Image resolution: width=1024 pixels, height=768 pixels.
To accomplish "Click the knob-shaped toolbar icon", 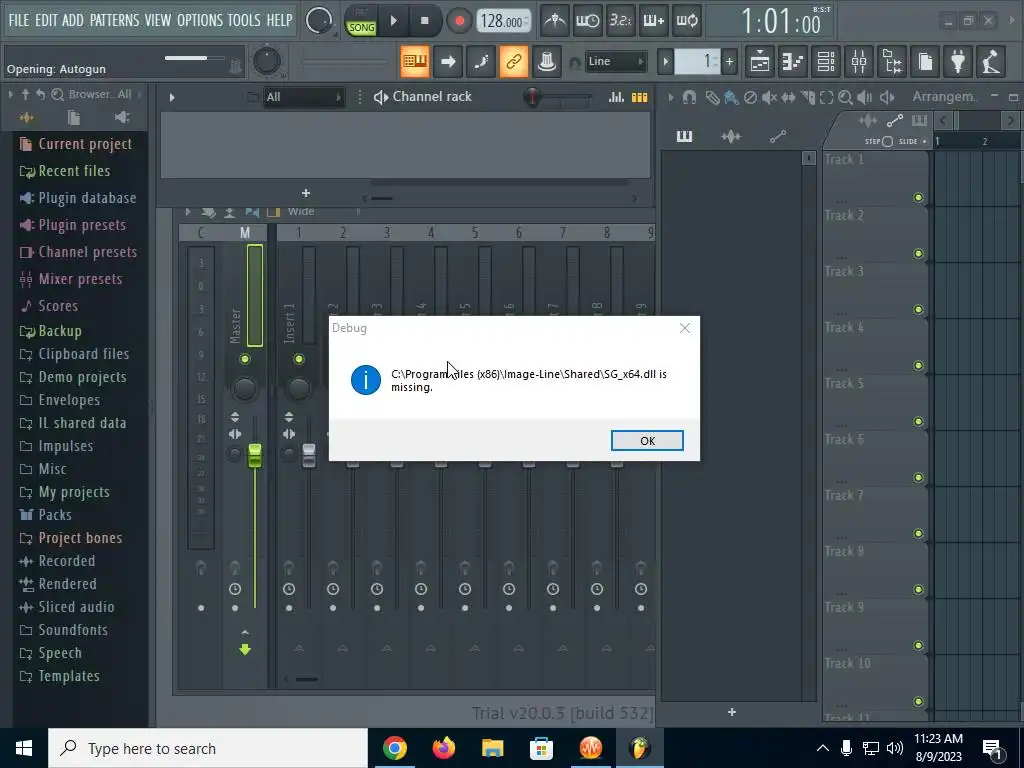I will coord(547,61).
